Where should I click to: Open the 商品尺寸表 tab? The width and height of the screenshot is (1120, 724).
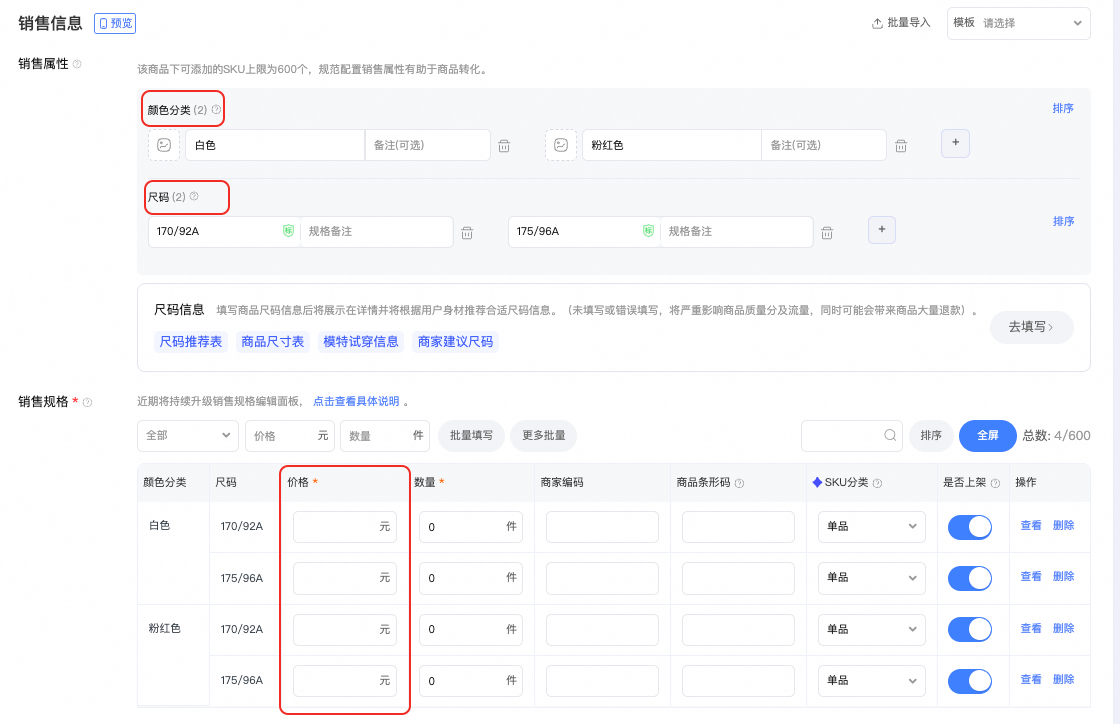pyautogui.click(x=273, y=342)
